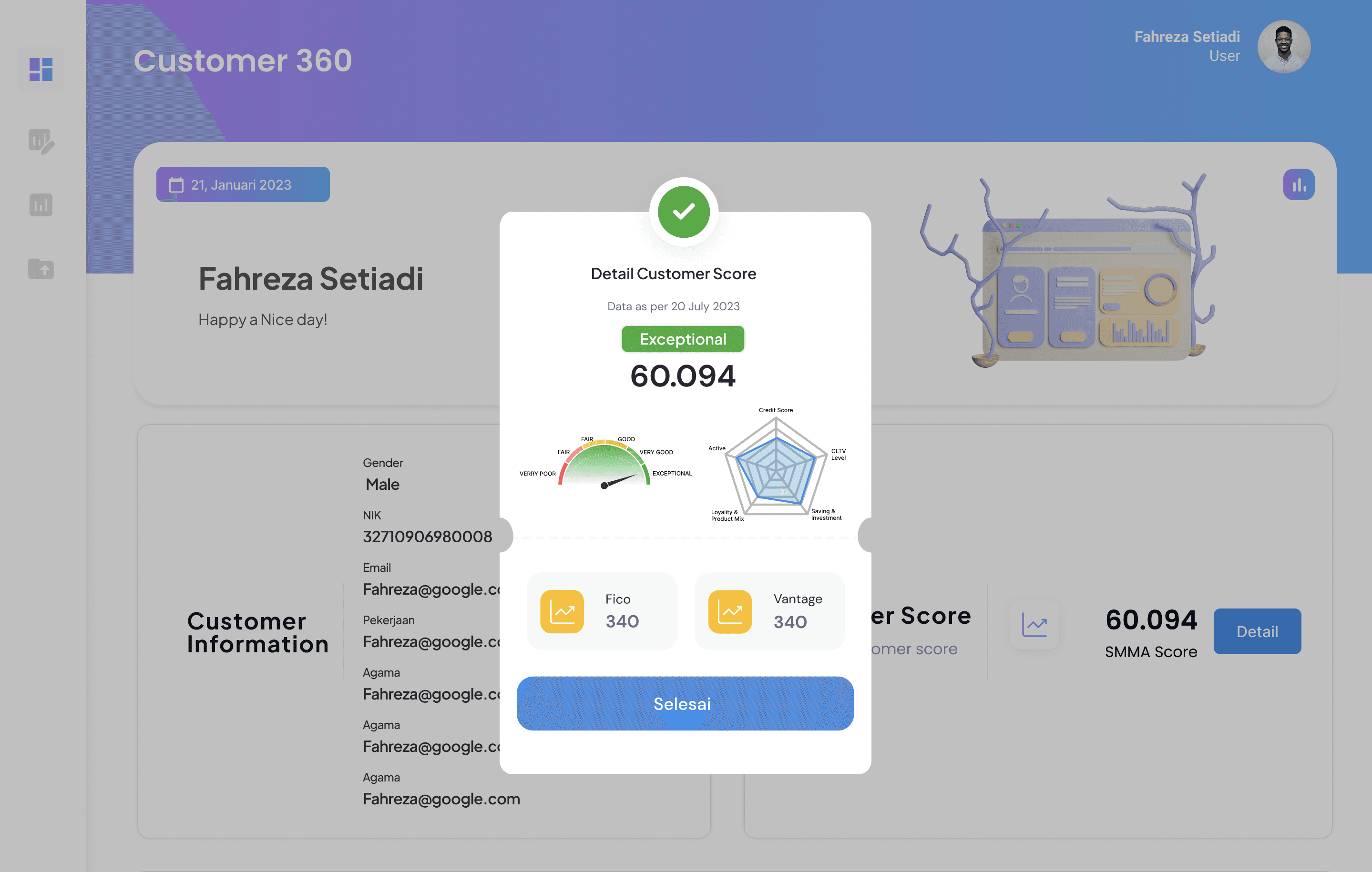This screenshot has height=872, width=1372.
Task: Click the 21, Januari 2023 date badge
Action: [243, 184]
